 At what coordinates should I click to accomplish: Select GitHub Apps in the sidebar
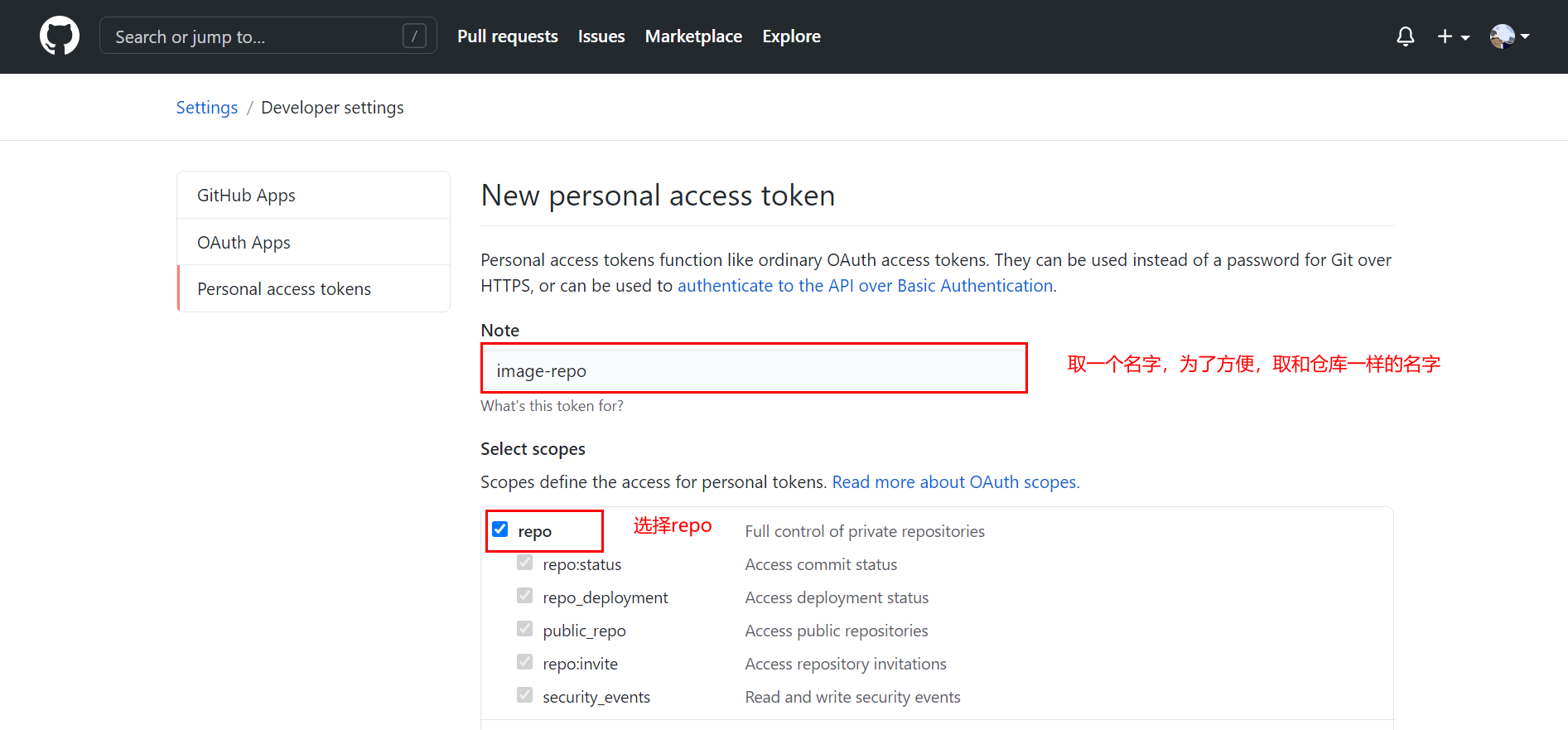tap(314, 196)
